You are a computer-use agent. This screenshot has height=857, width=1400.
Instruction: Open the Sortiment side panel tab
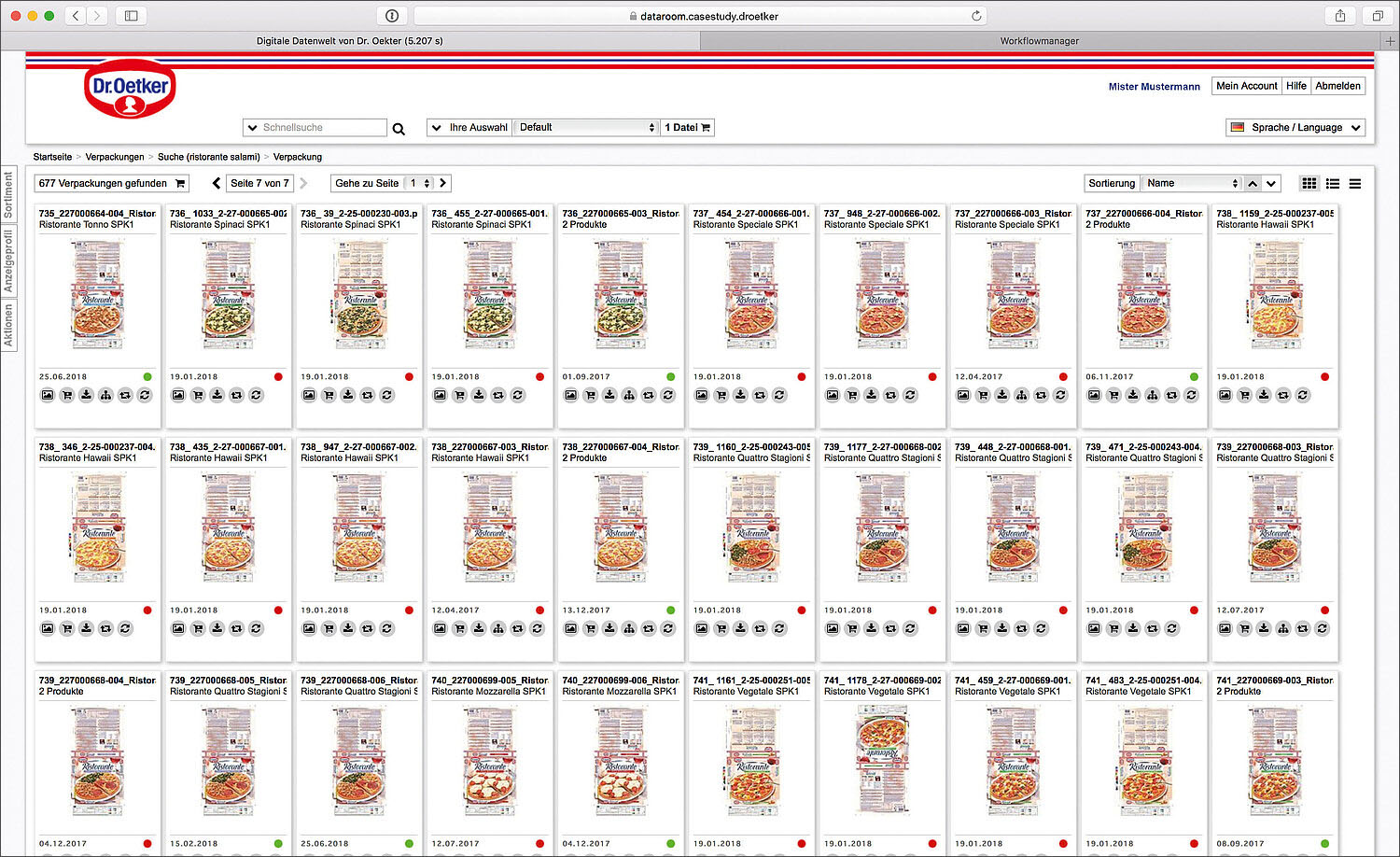(8, 194)
